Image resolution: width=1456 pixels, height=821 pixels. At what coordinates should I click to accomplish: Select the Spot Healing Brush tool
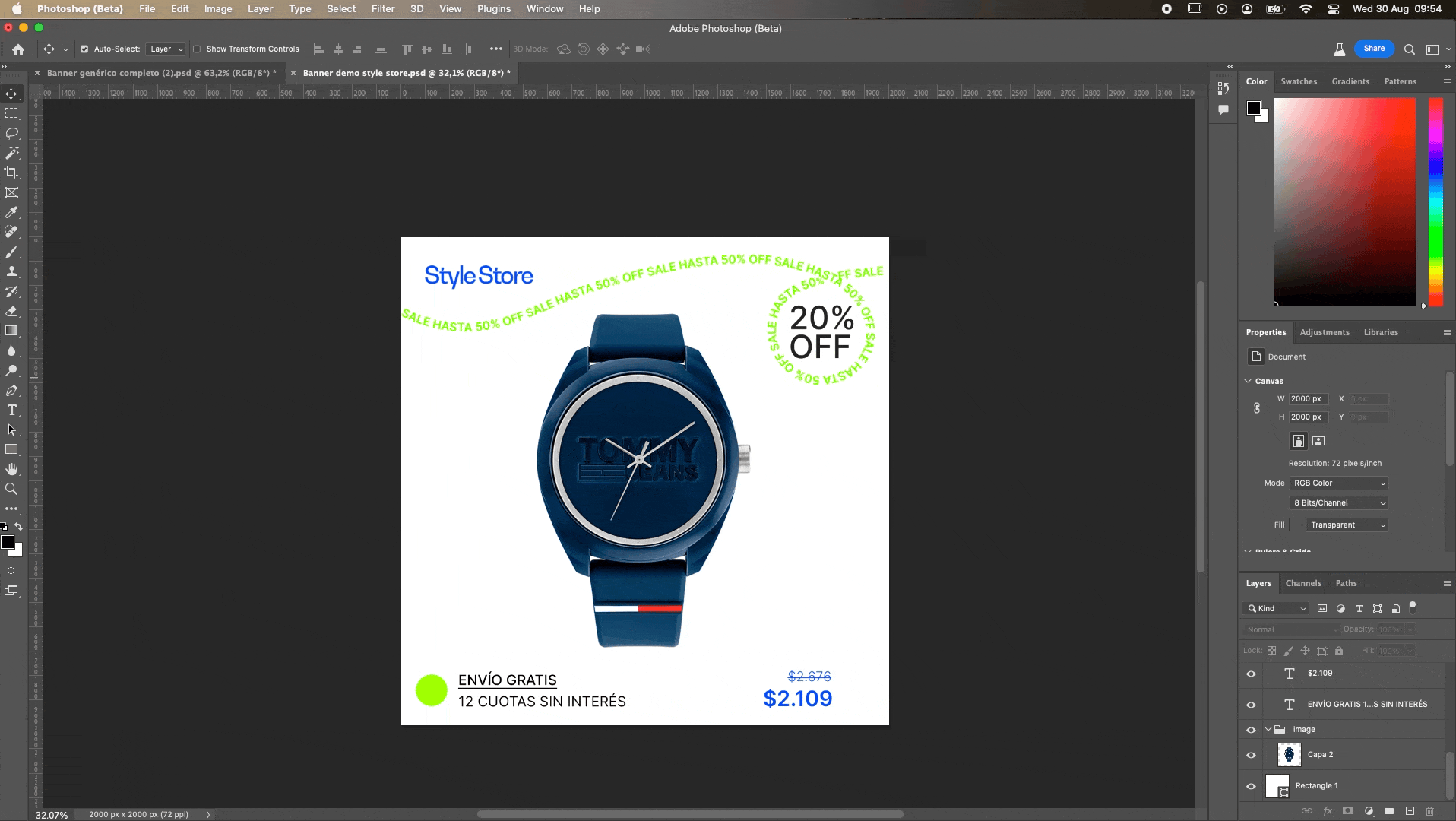click(11, 232)
